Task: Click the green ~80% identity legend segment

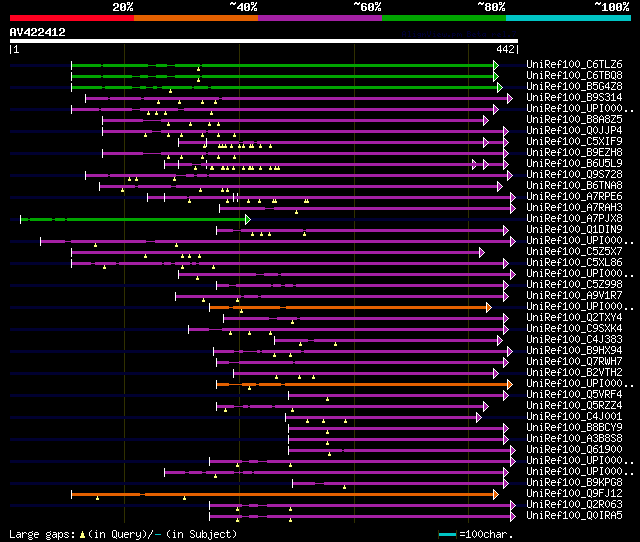Action: (x=444, y=18)
